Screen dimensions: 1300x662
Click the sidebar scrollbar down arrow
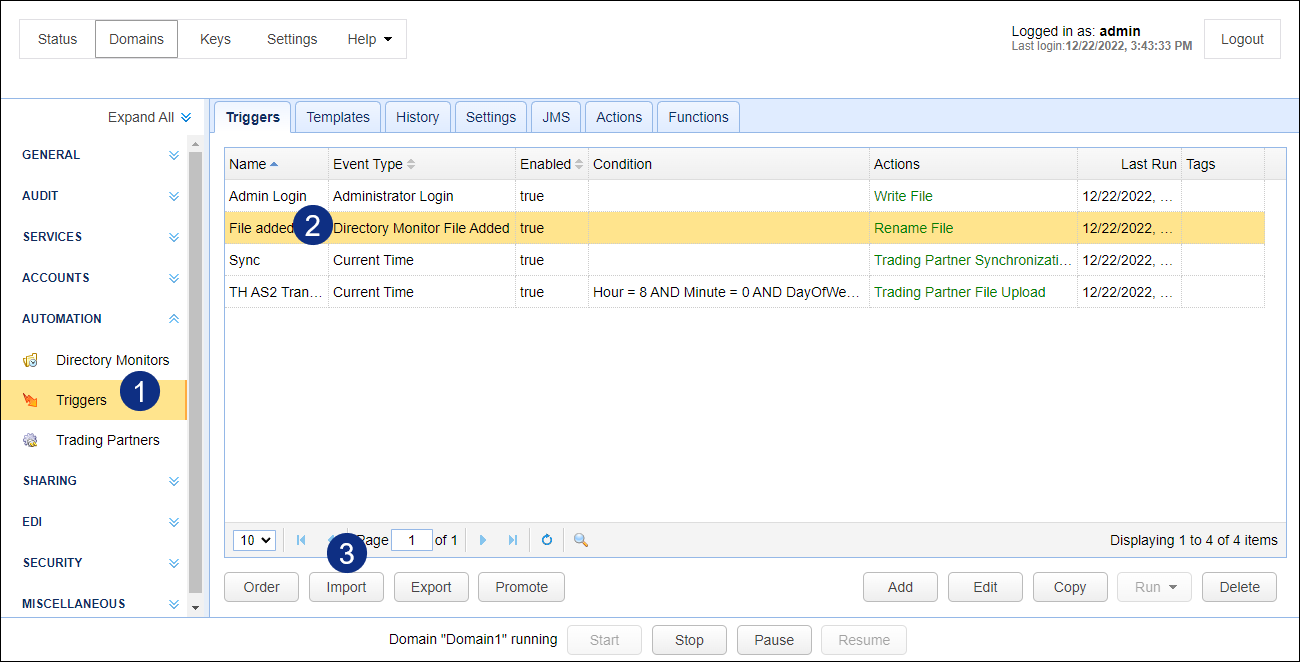coord(195,607)
